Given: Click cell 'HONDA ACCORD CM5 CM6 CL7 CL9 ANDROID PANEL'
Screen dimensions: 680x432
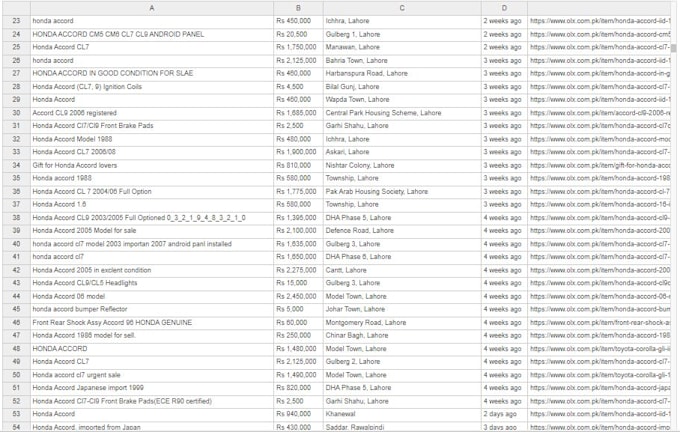Looking at the screenshot, I should pos(152,34).
